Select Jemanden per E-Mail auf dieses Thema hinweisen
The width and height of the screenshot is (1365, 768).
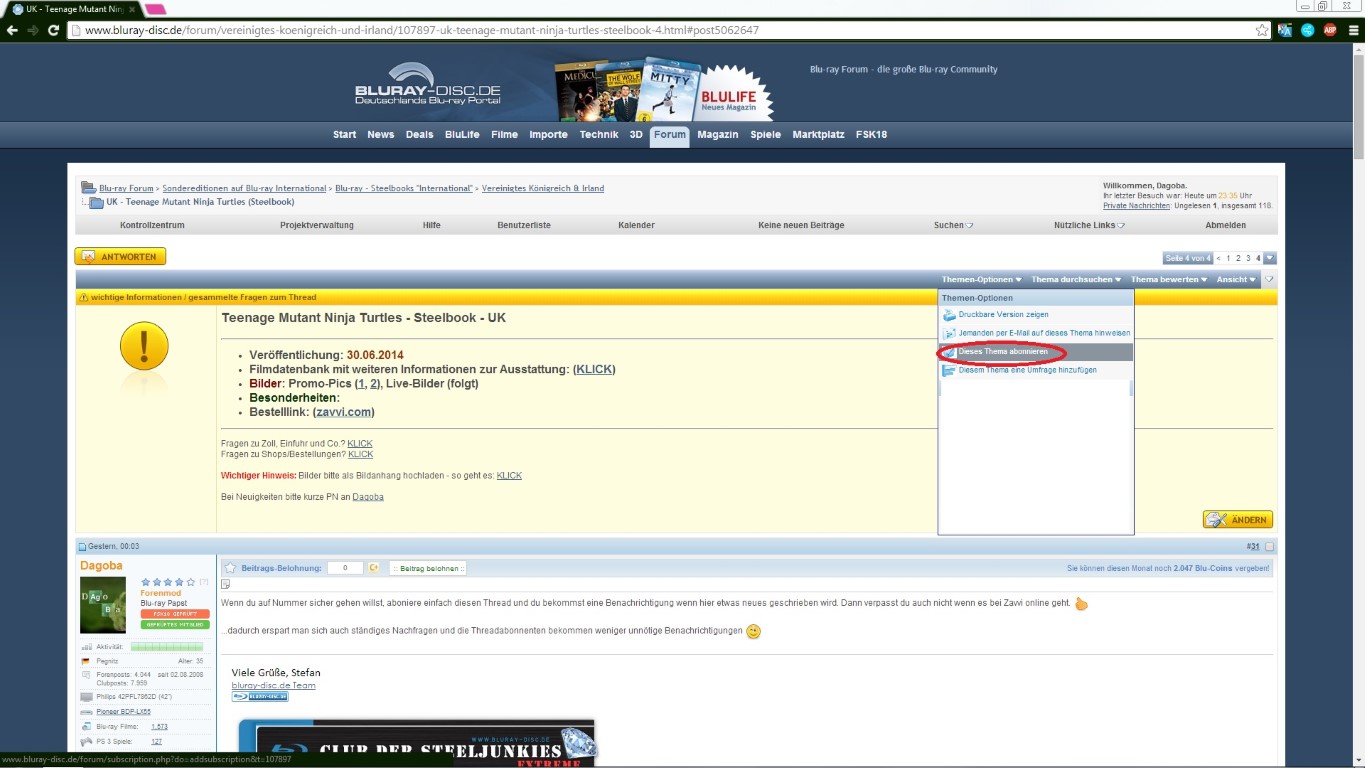(x=1044, y=333)
